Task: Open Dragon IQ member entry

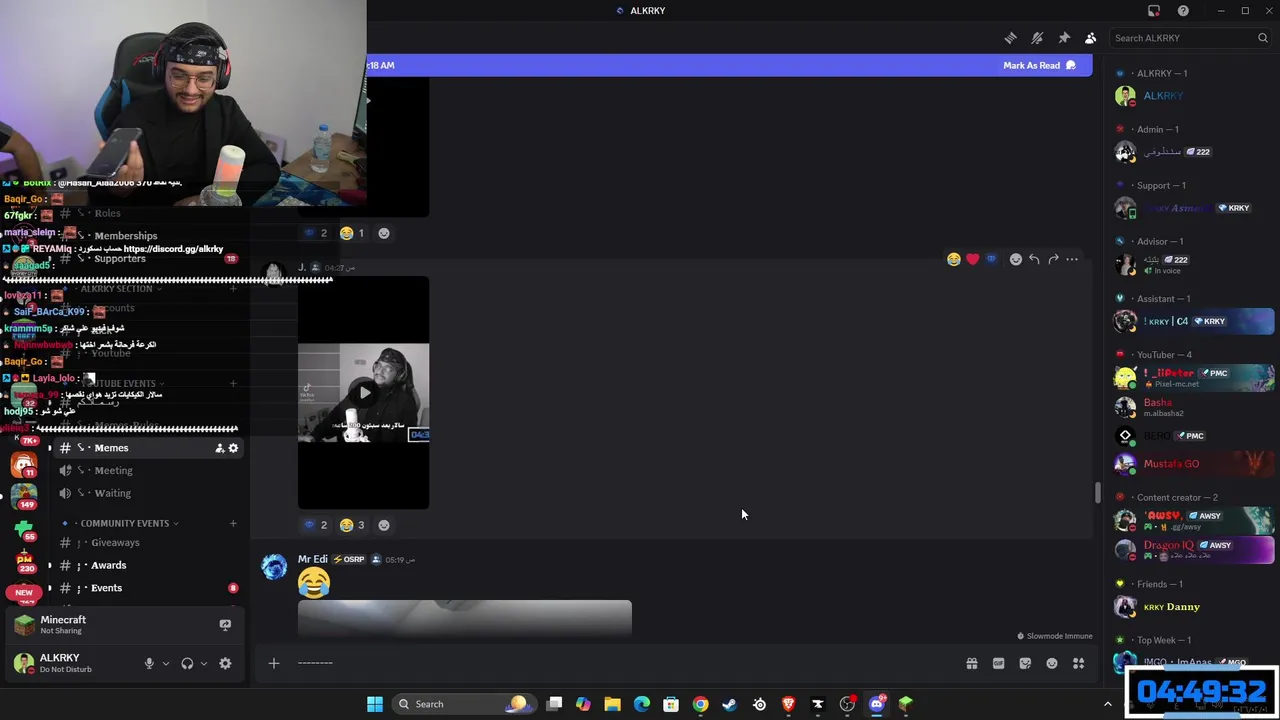Action: [1195, 549]
